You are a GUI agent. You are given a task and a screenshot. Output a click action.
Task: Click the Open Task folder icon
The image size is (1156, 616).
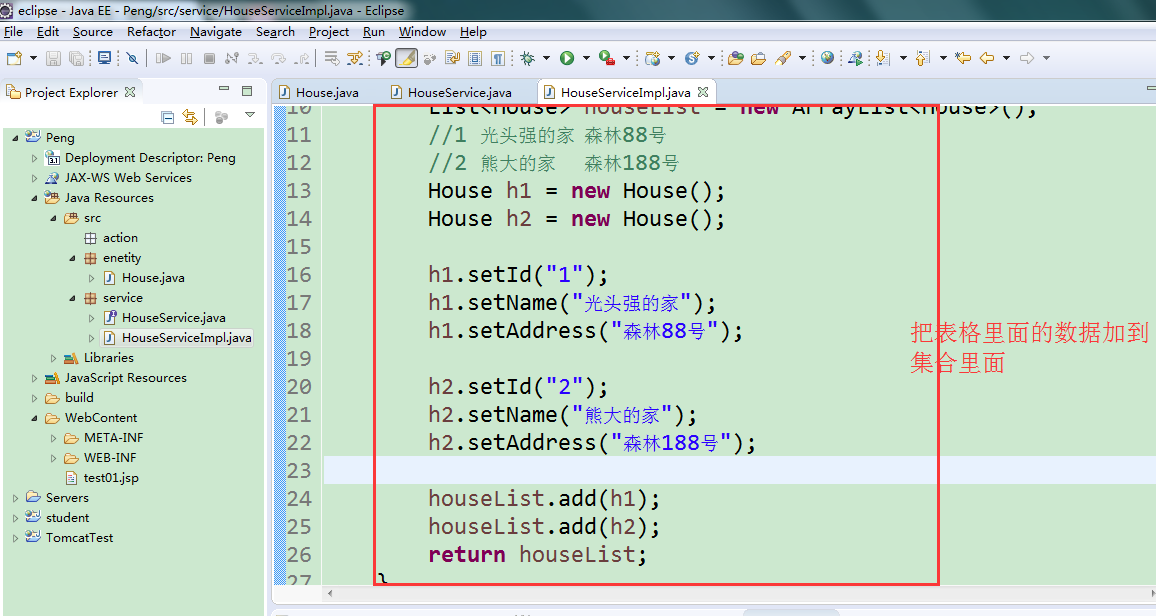click(x=759, y=58)
